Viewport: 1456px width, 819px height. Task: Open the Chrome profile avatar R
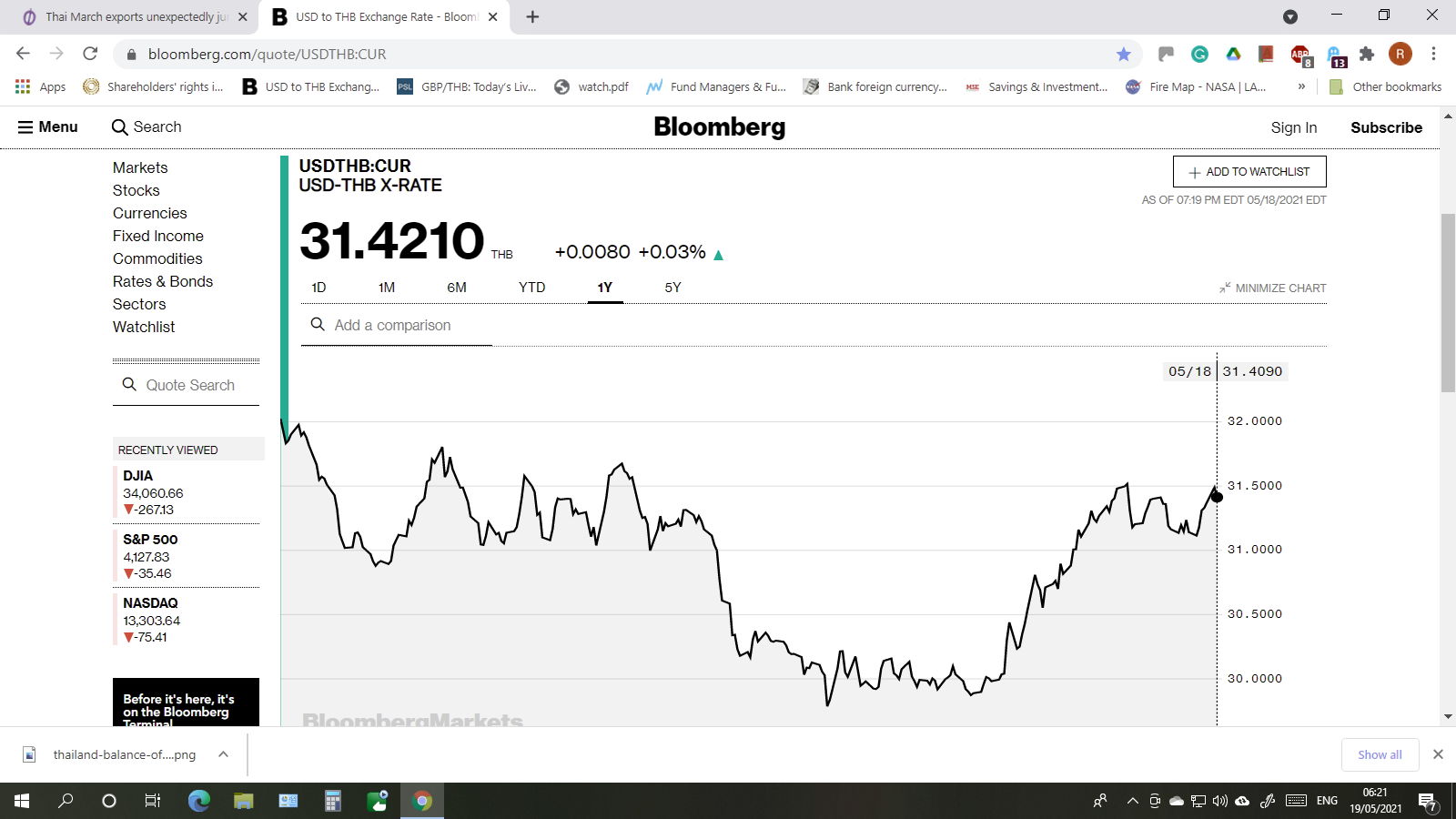coord(1400,55)
